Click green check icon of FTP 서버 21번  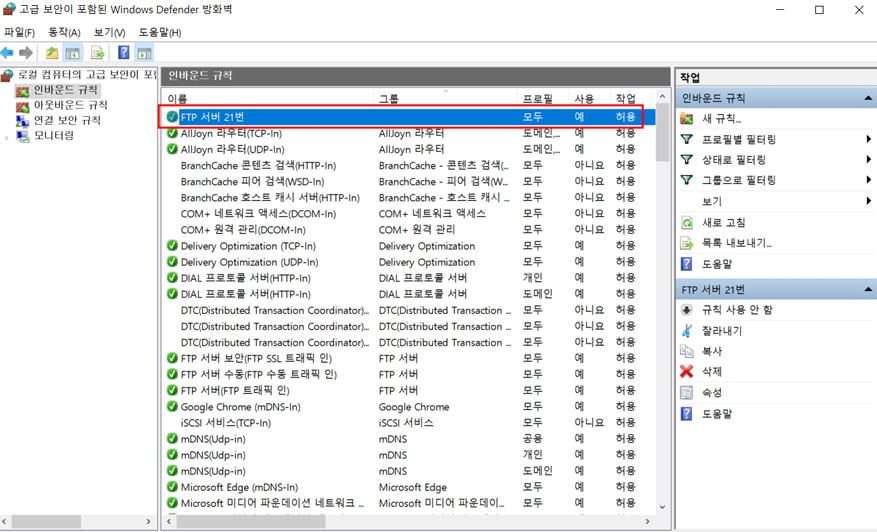point(172,117)
